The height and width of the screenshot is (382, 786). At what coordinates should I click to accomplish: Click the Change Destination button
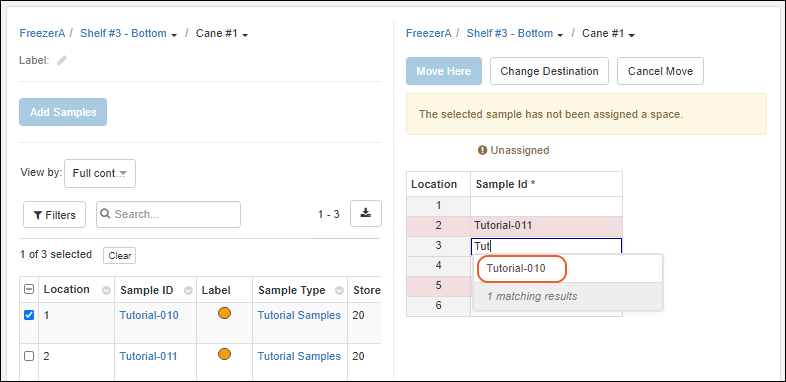pos(549,71)
